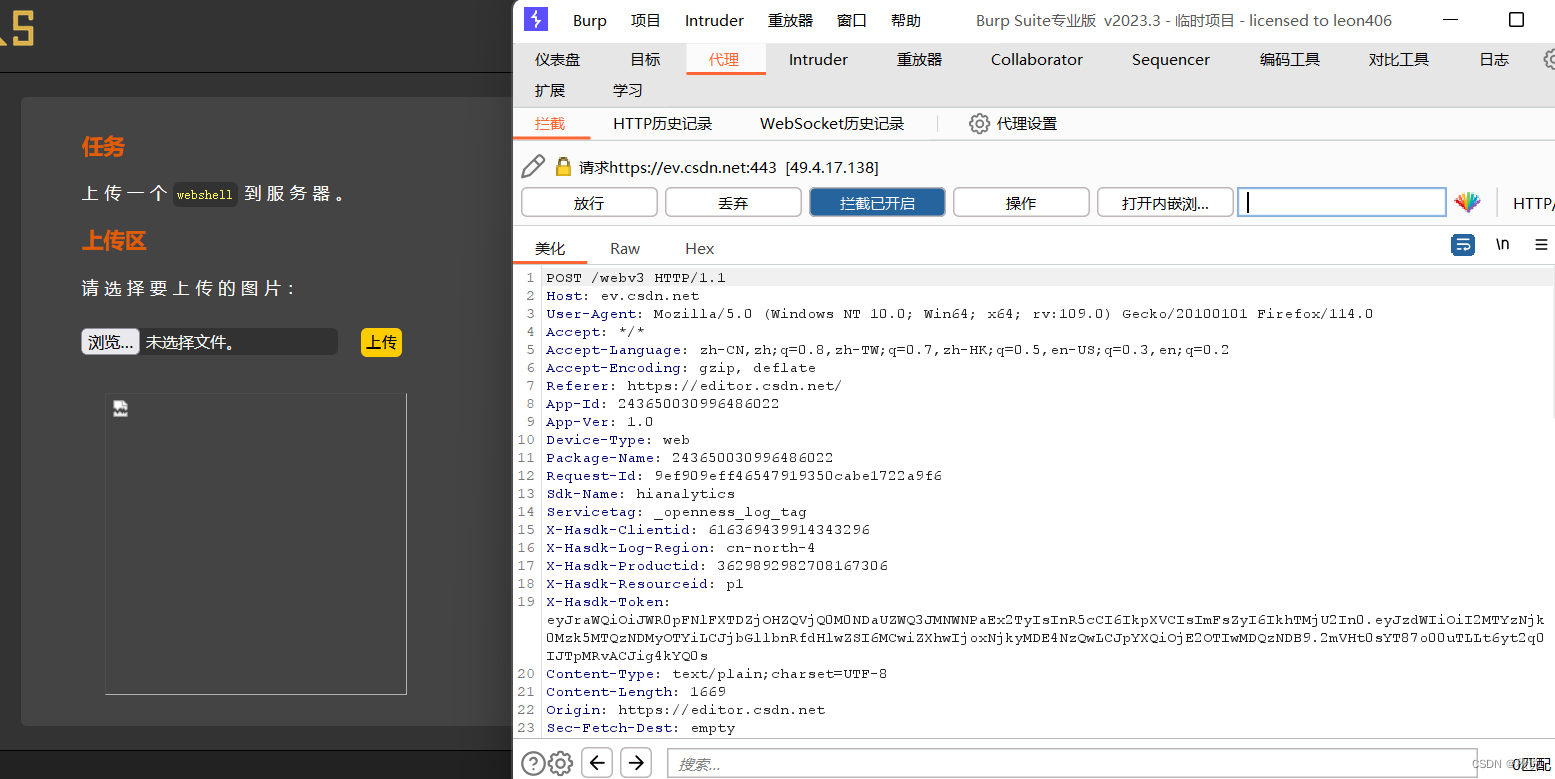Image resolution: width=1555 pixels, height=779 pixels.
Task: Click the padlock icon next to request URL
Action: coord(564,167)
